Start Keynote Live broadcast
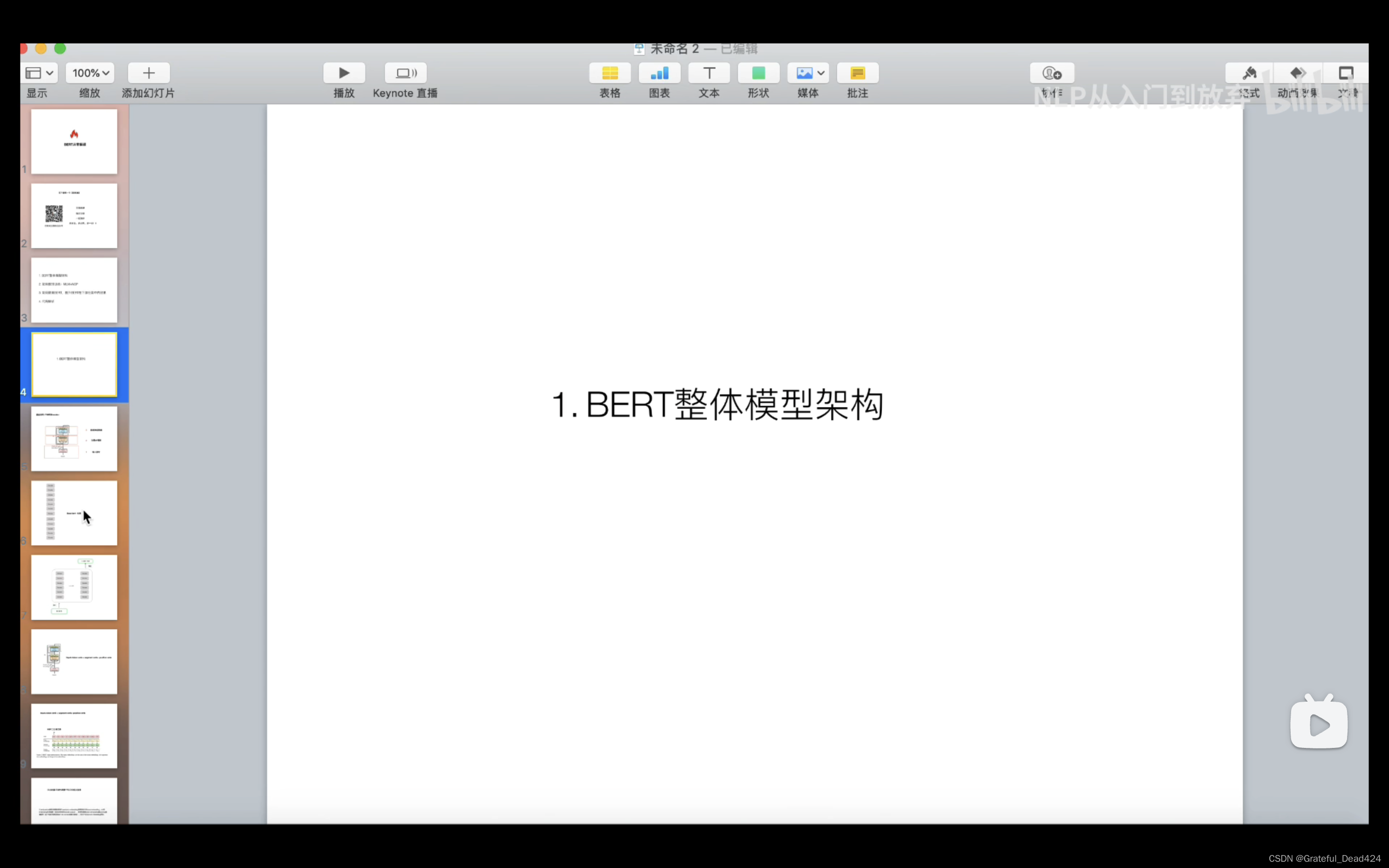The width and height of the screenshot is (1389, 868). pos(405,73)
